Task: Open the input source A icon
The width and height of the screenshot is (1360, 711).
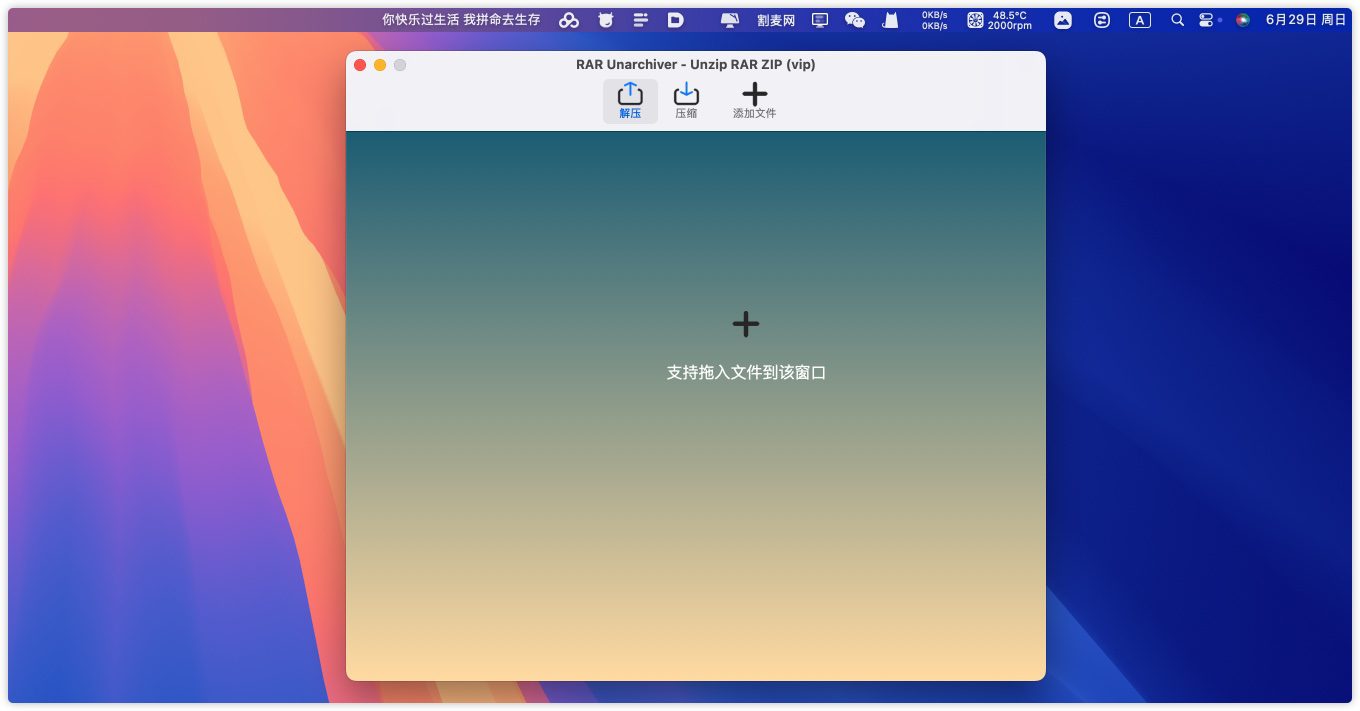Action: [1140, 20]
